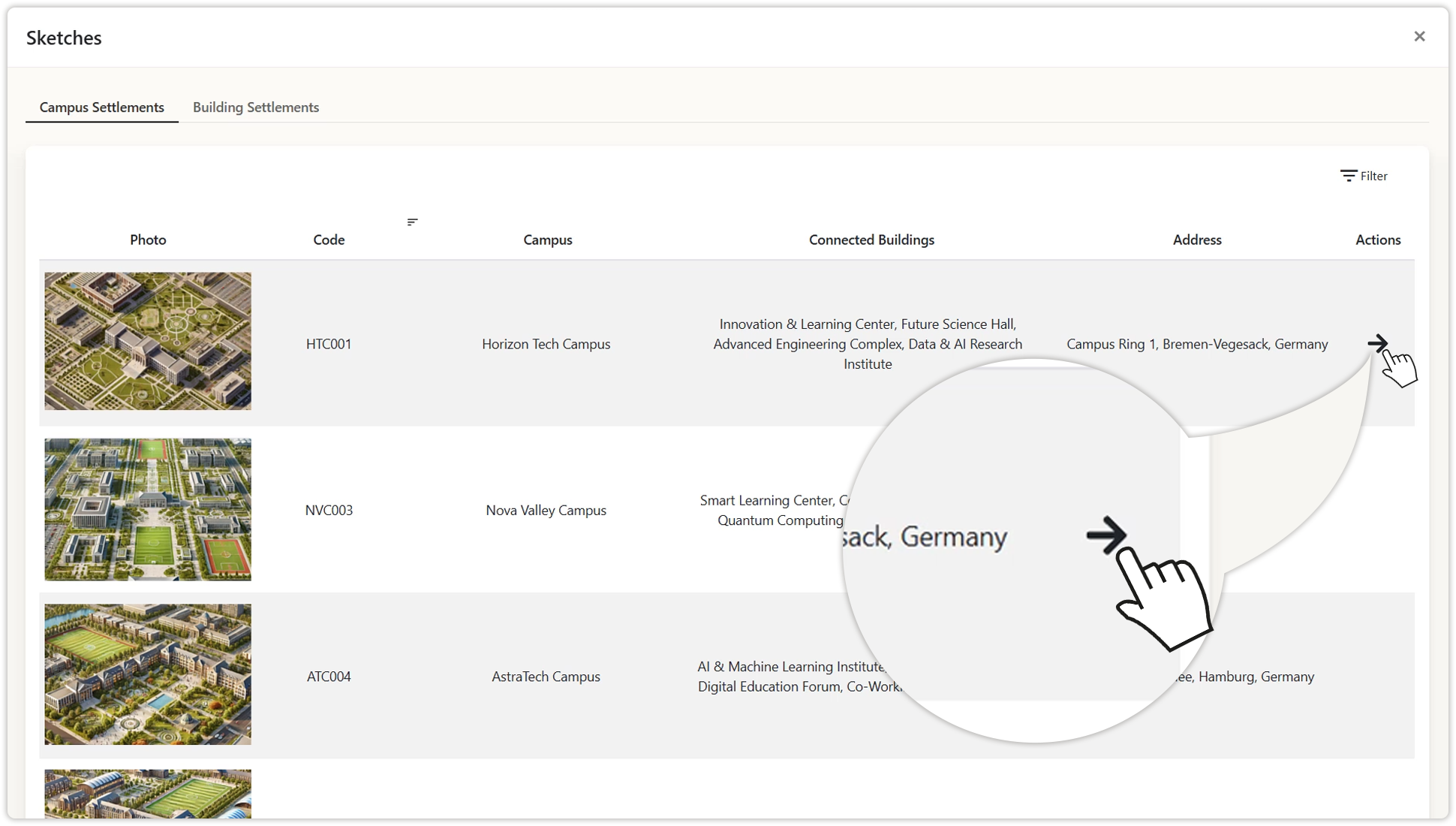Viewport: 1456px width, 826px height.
Task: Select the Campus Settlements tab
Action: [x=102, y=107]
